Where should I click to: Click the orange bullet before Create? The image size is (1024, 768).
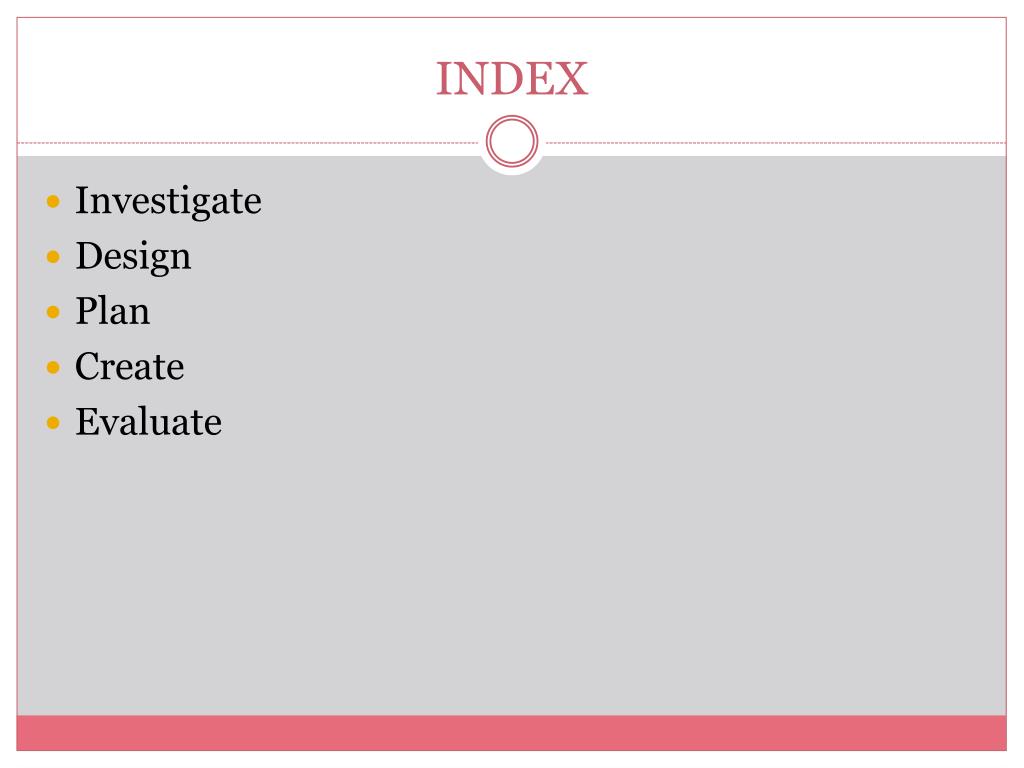click(x=54, y=368)
